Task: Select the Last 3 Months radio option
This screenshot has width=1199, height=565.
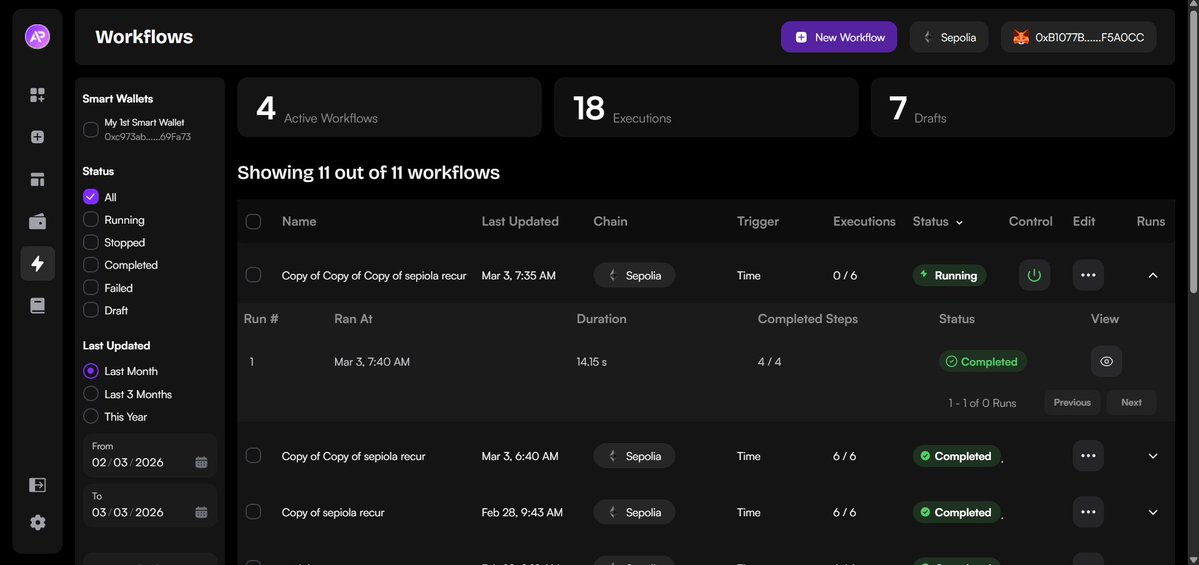Action: [x=90, y=394]
